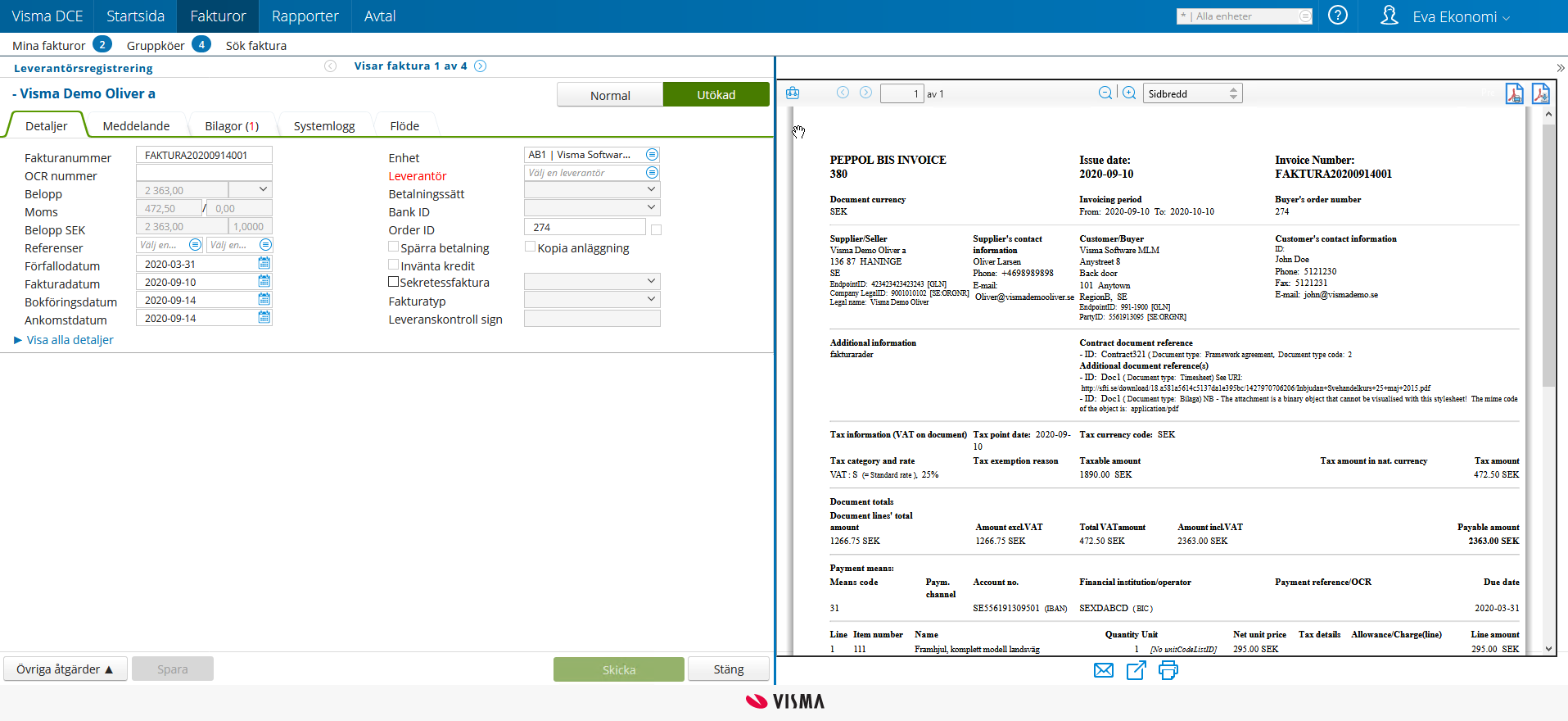Screen dimensions: 1568x721
Task: Go to next page in document viewer
Action: tap(865, 93)
